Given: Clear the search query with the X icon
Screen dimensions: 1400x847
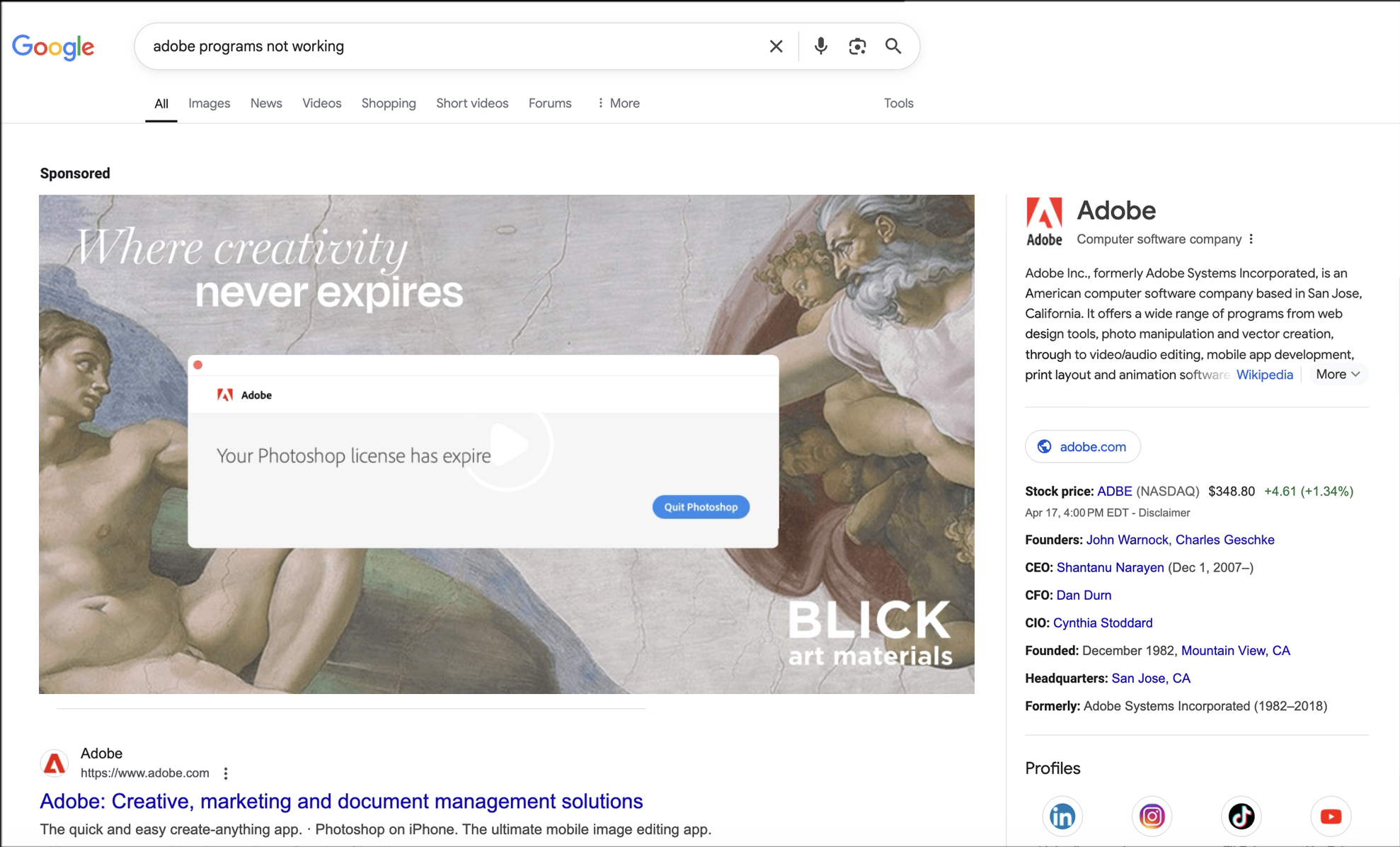Looking at the screenshot, I should (x=776, y=46).
